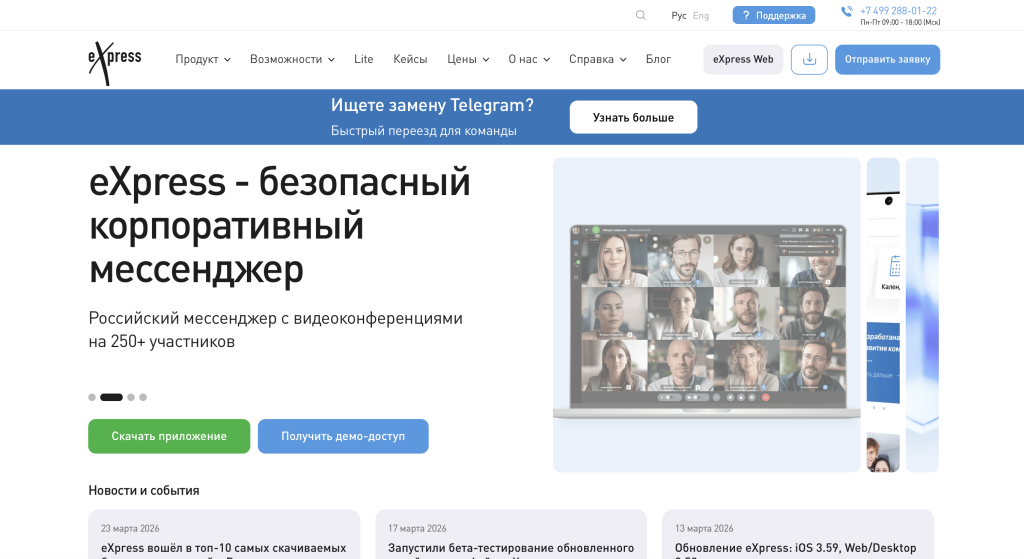Click Узнать больше in Telegram banner

tap(633, 117)
